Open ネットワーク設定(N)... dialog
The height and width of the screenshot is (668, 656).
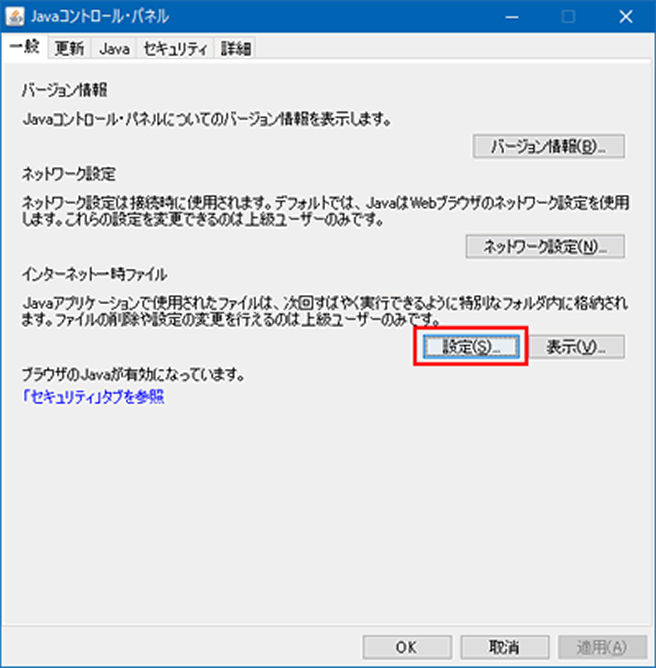(x=545, y=246)
